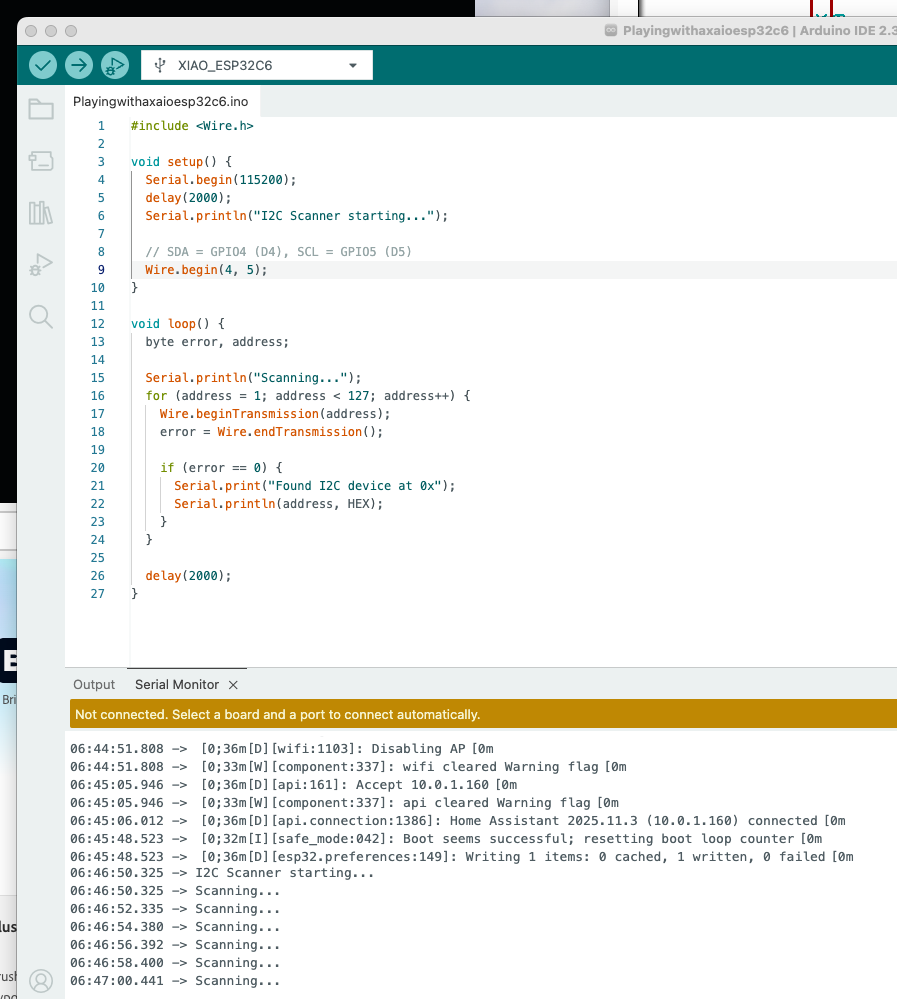The image size is (897, 999).
Task: Close the Serial Monitor tab
Action: tap(233, 685)
